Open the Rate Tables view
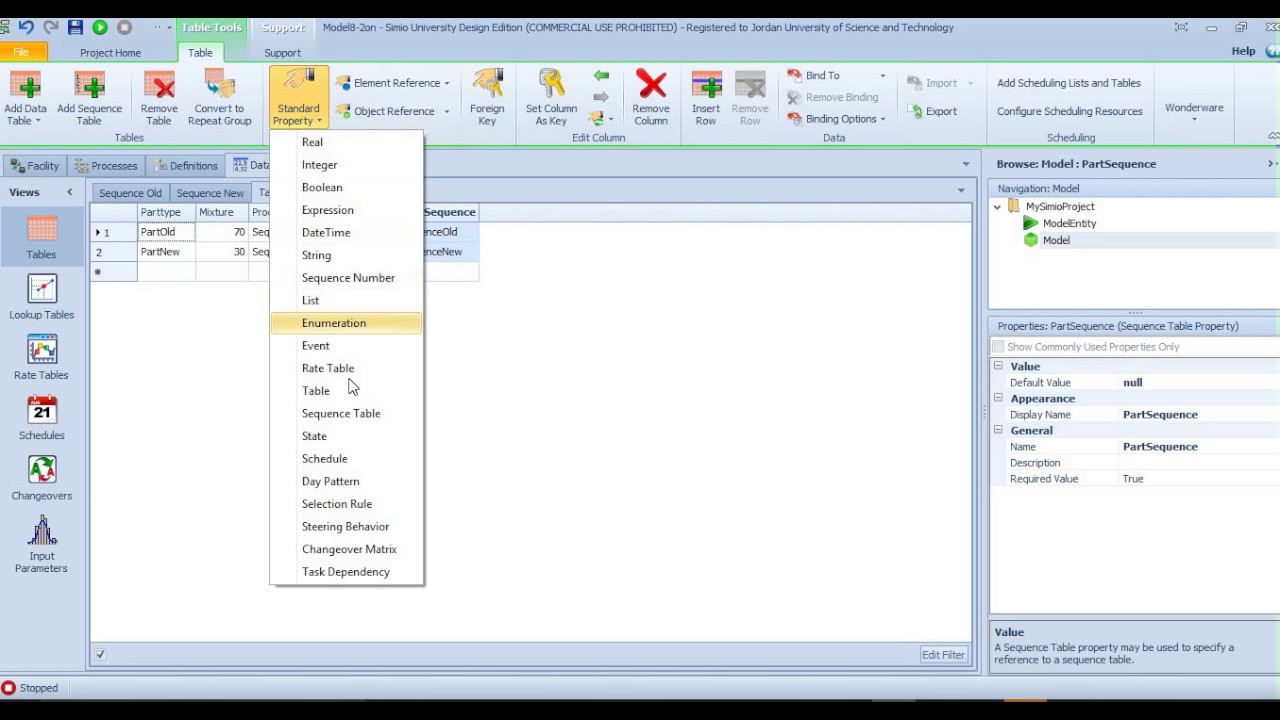1280x720 pixels. pyautogui.click(x=41, y=359)
